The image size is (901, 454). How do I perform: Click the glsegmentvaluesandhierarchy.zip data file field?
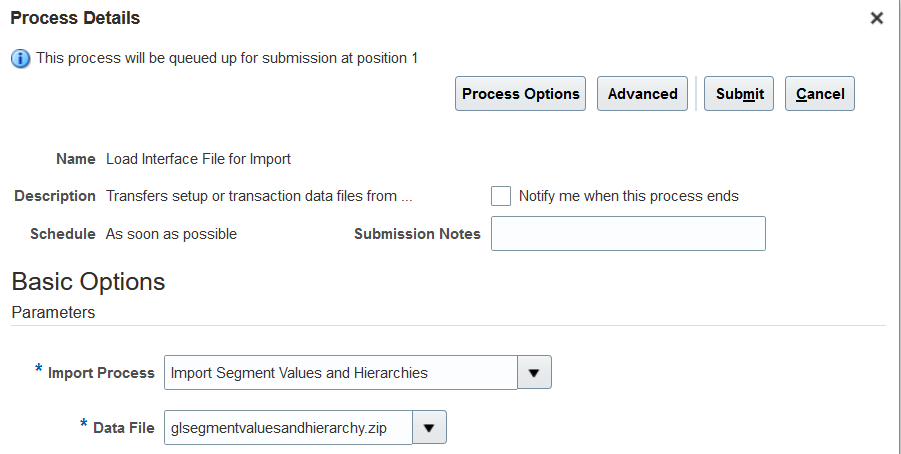[288, 428]
